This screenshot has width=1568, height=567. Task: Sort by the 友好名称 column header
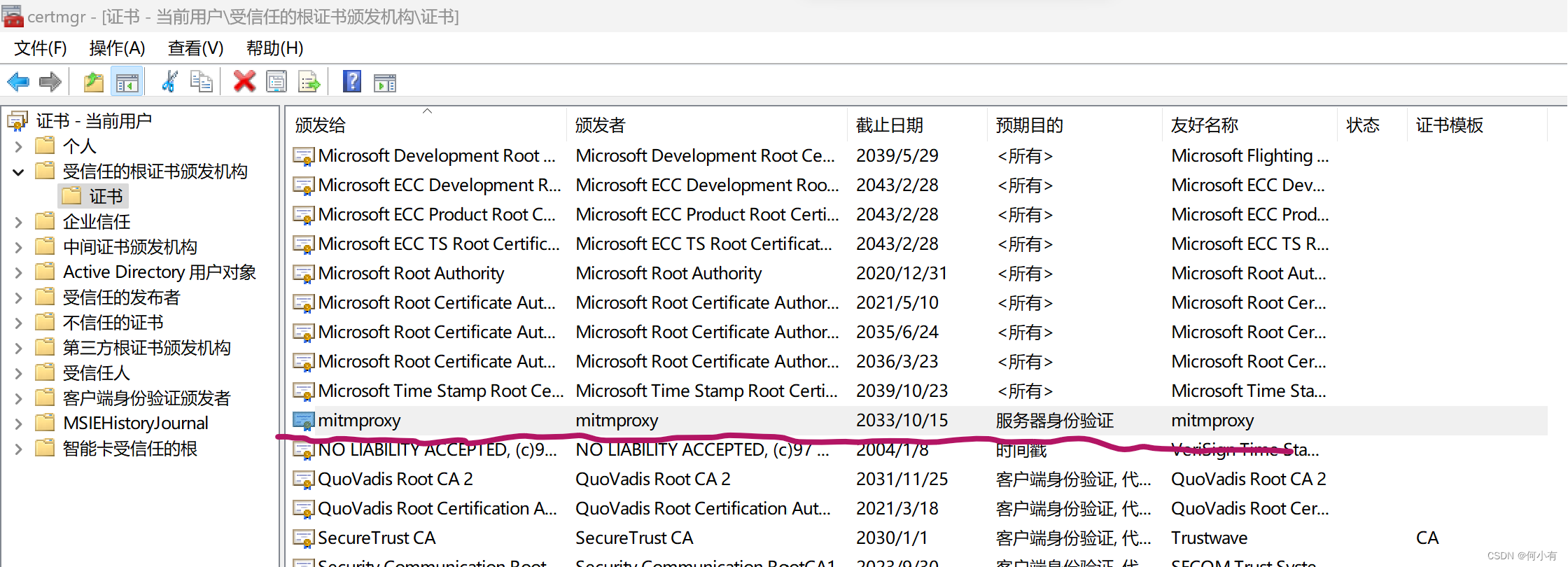click(x=1250, y=125)
